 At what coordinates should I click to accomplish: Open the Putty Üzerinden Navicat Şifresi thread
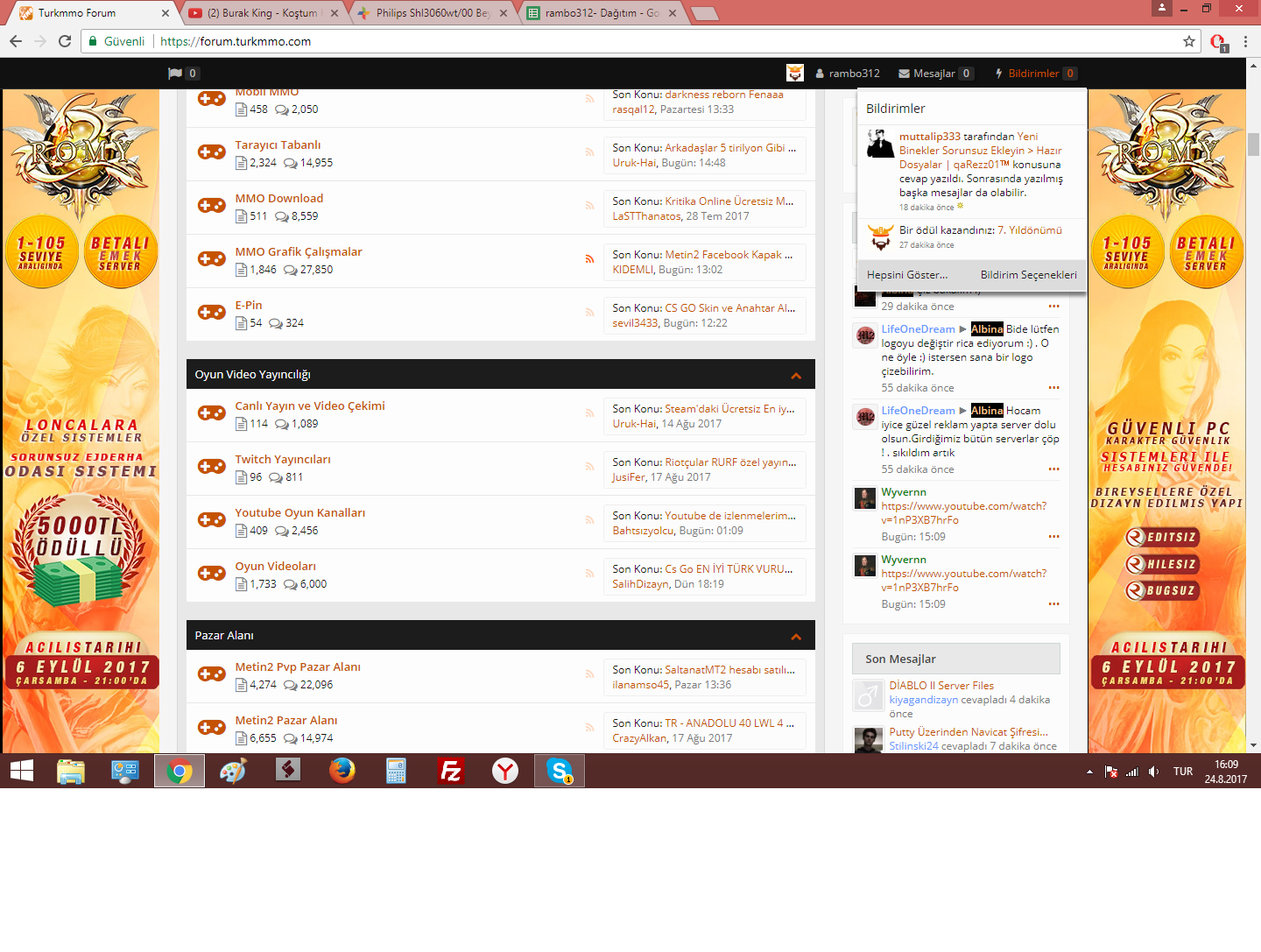pos(969,732)
